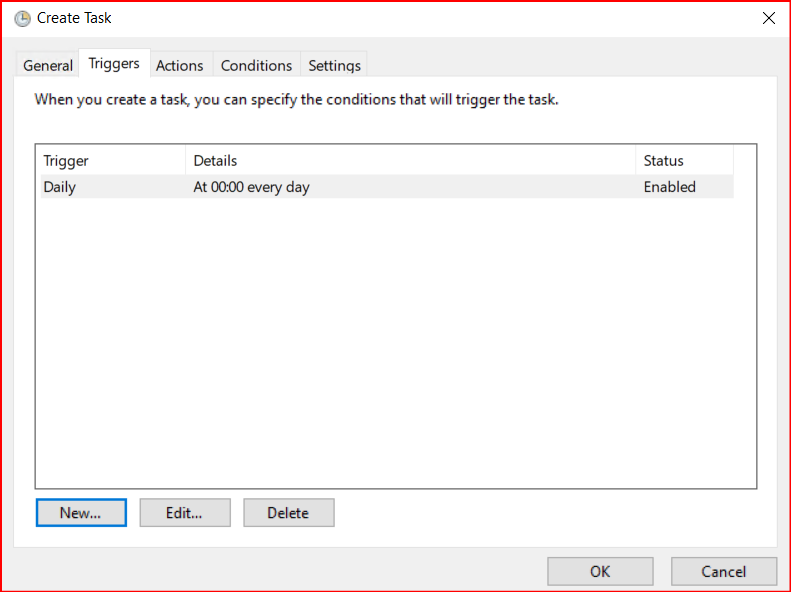Go to the Conditions tab
Viewport: 791px width, 592px height.
coord(256,65)
